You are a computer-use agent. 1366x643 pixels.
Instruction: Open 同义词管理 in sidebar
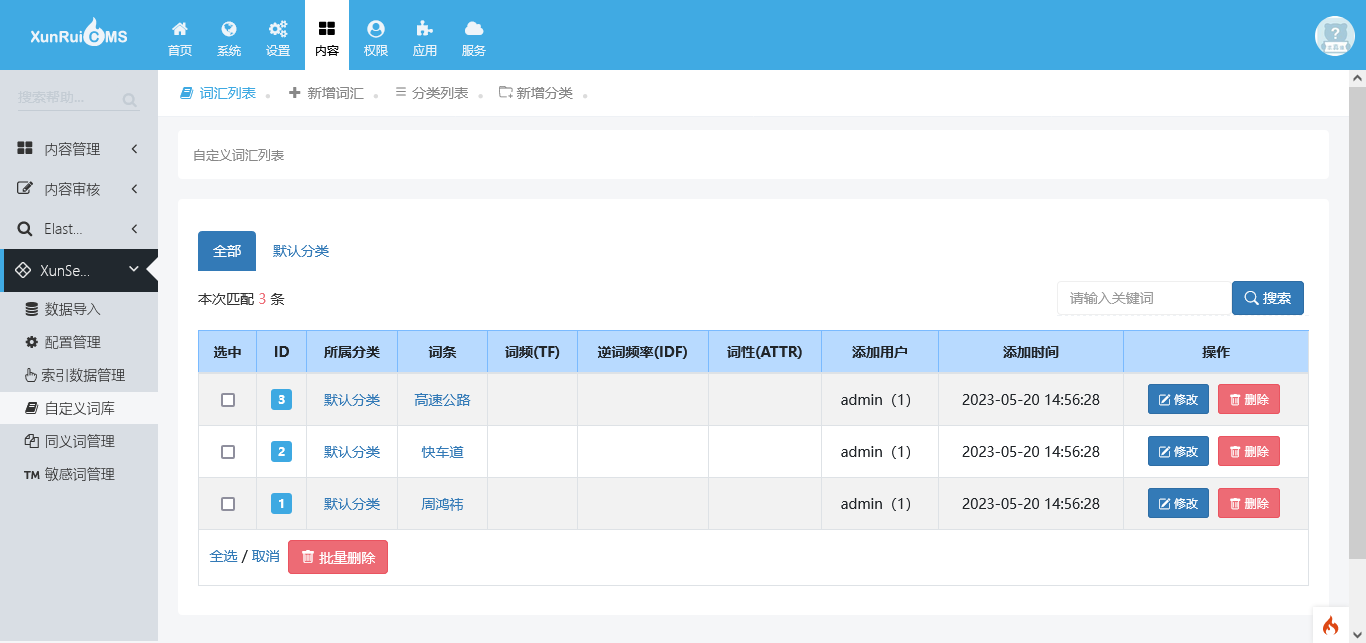79,441
